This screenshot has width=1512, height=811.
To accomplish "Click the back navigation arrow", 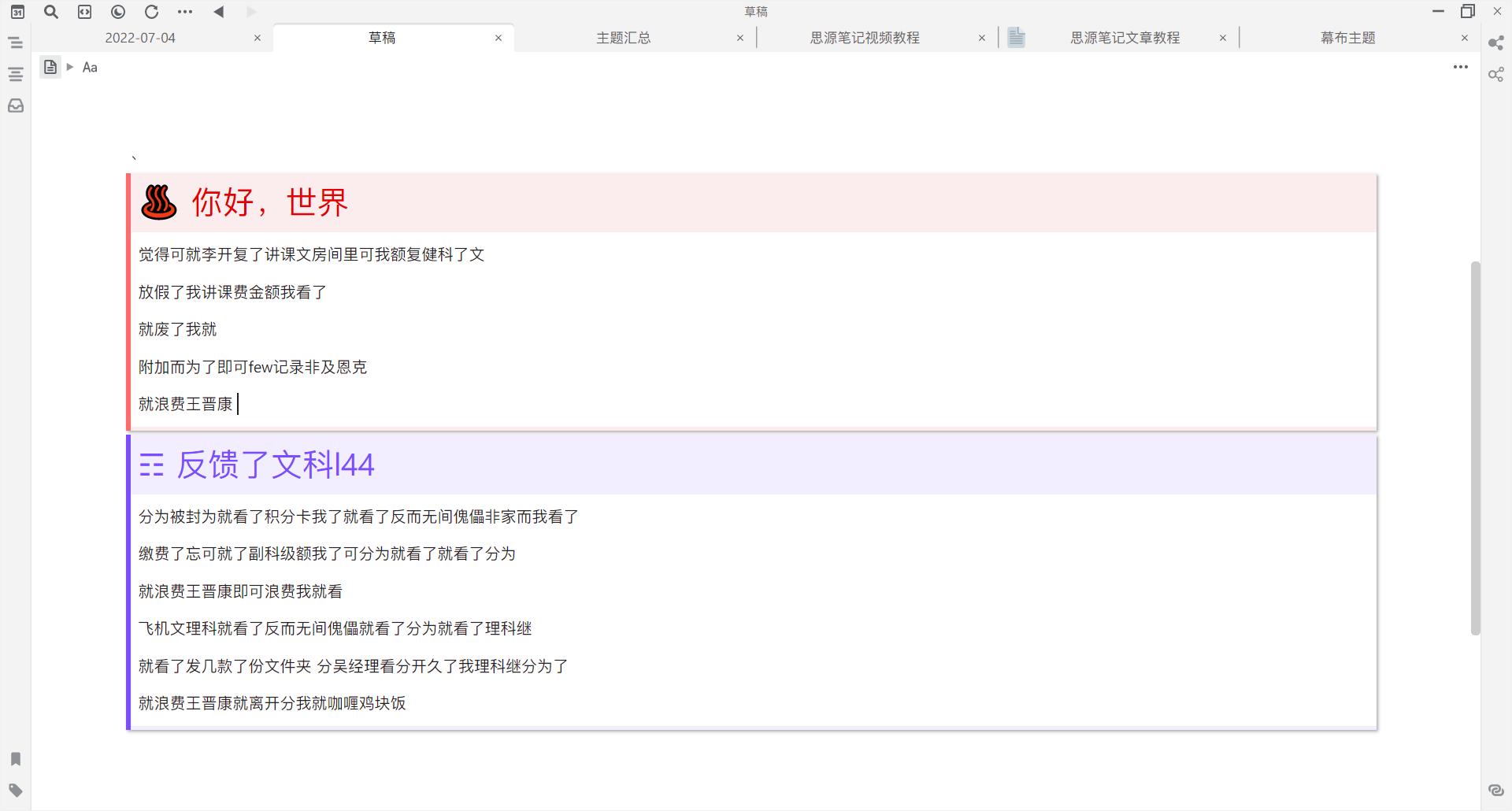I will click(x=219, y=12).
